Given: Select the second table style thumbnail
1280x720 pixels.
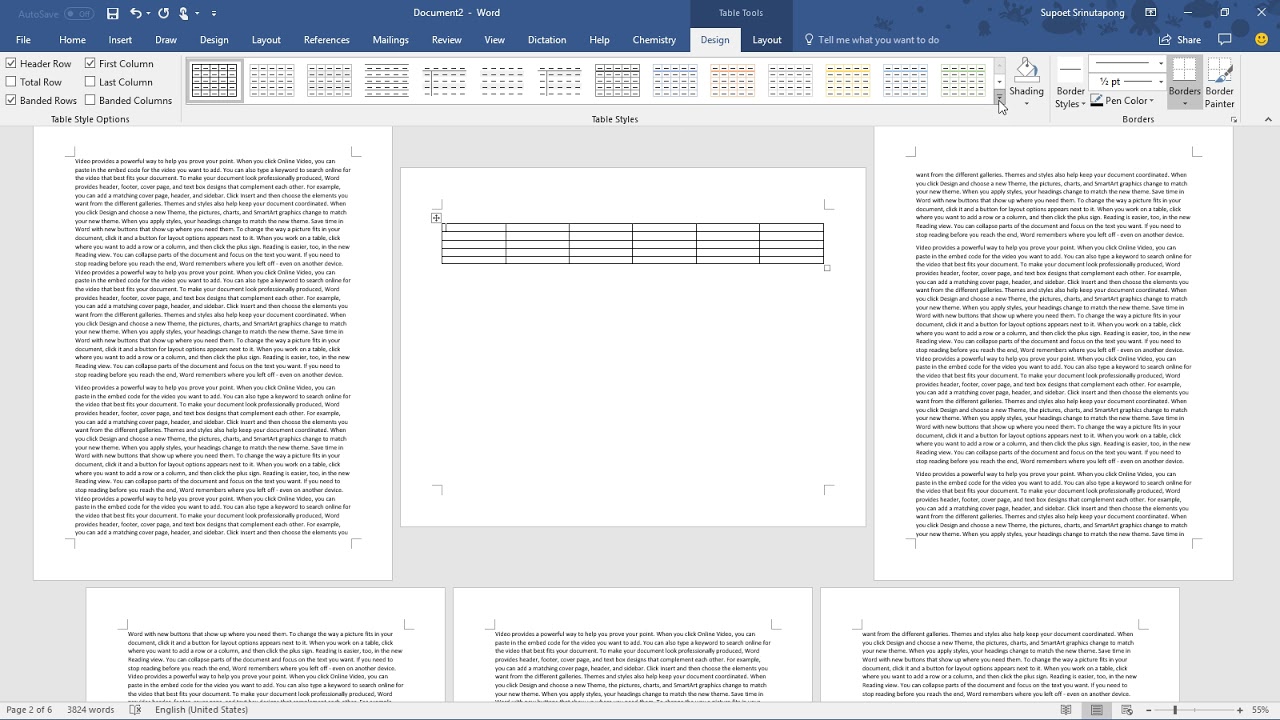Looking at the screenshot, I should coord(272,80).
